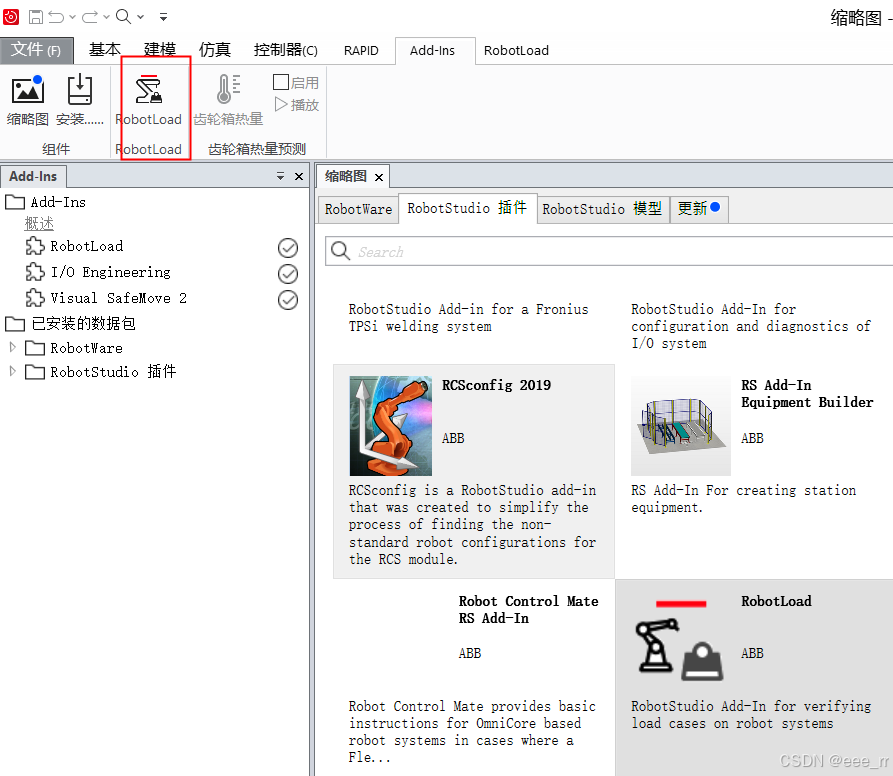
Task: Select the 已安装的数据包 folder
Action: click(x=71, y=323)
